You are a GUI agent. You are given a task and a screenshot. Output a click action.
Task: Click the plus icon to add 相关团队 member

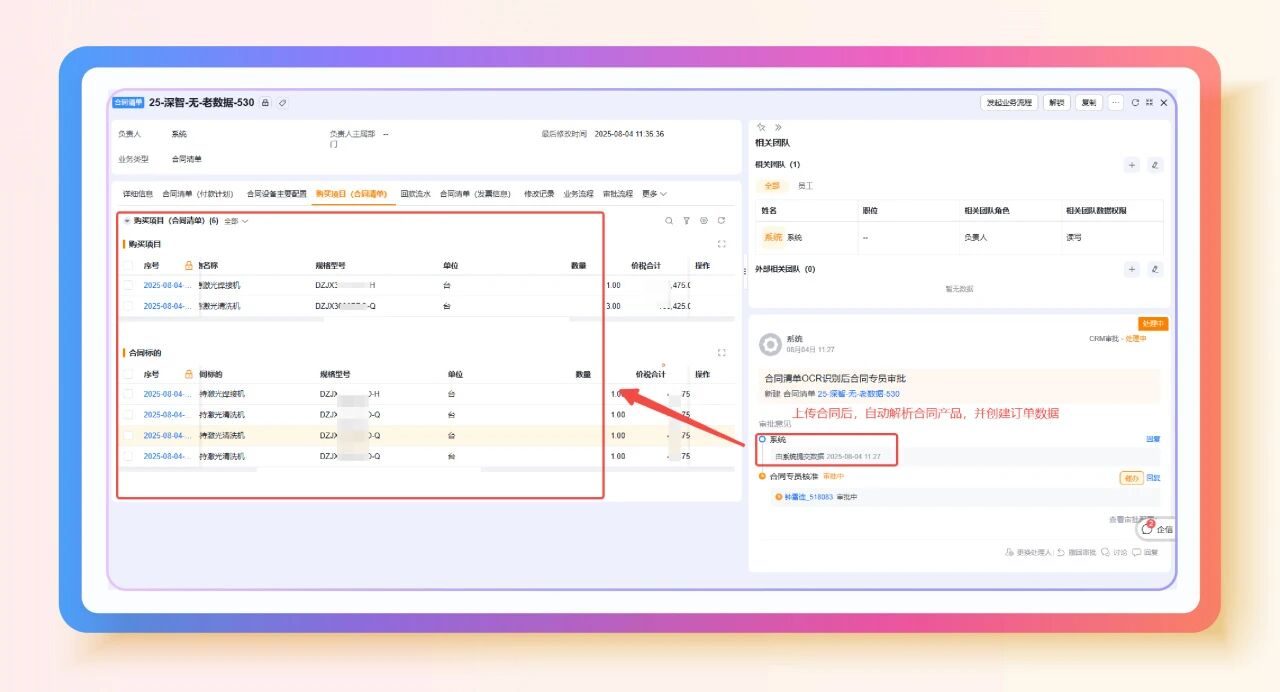(1132, 165)
